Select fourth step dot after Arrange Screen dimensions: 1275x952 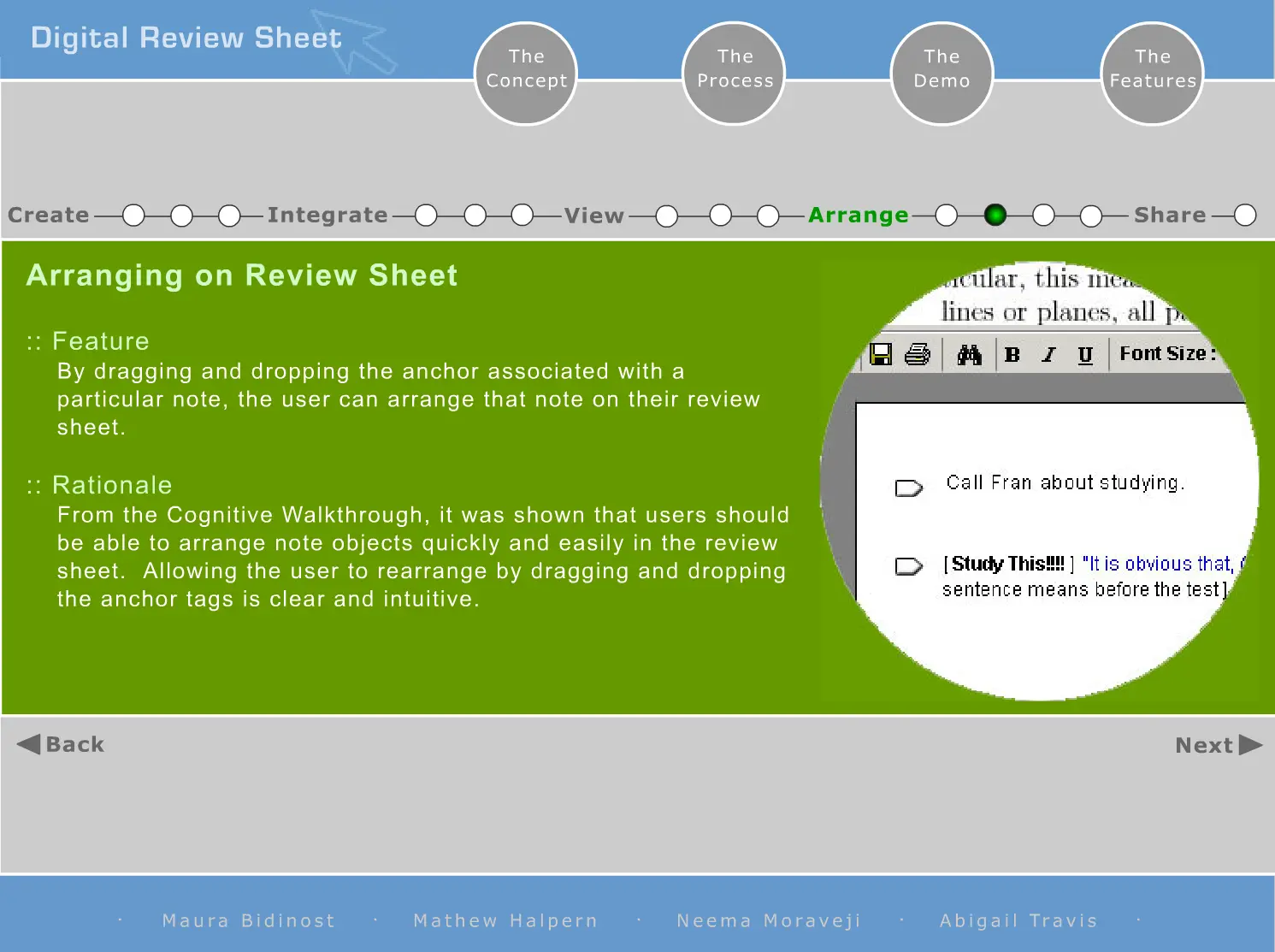[x=1091, y=216]
